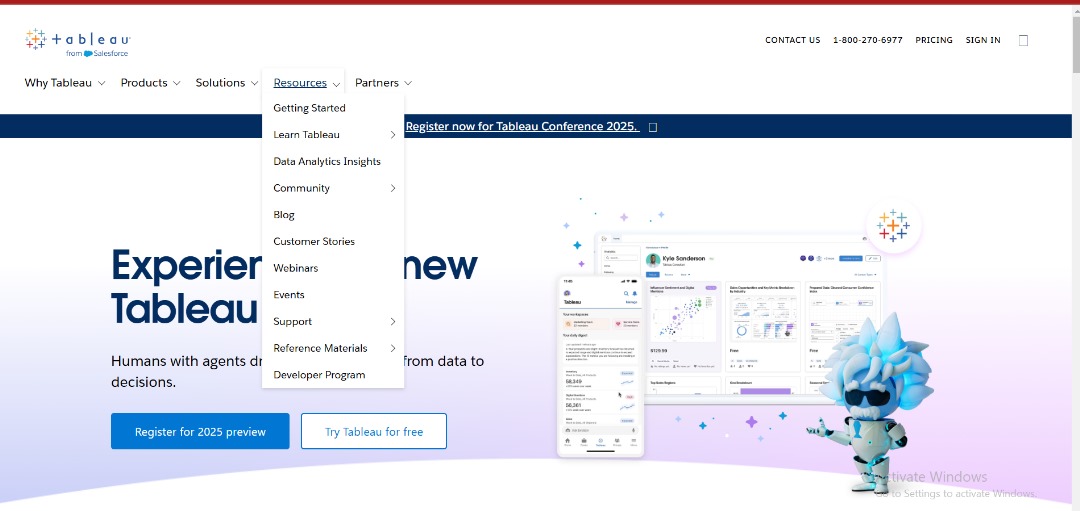Screen dimensions: 1080x511
Task: Select Customer Stories menu item
Action: coord(314,242)
